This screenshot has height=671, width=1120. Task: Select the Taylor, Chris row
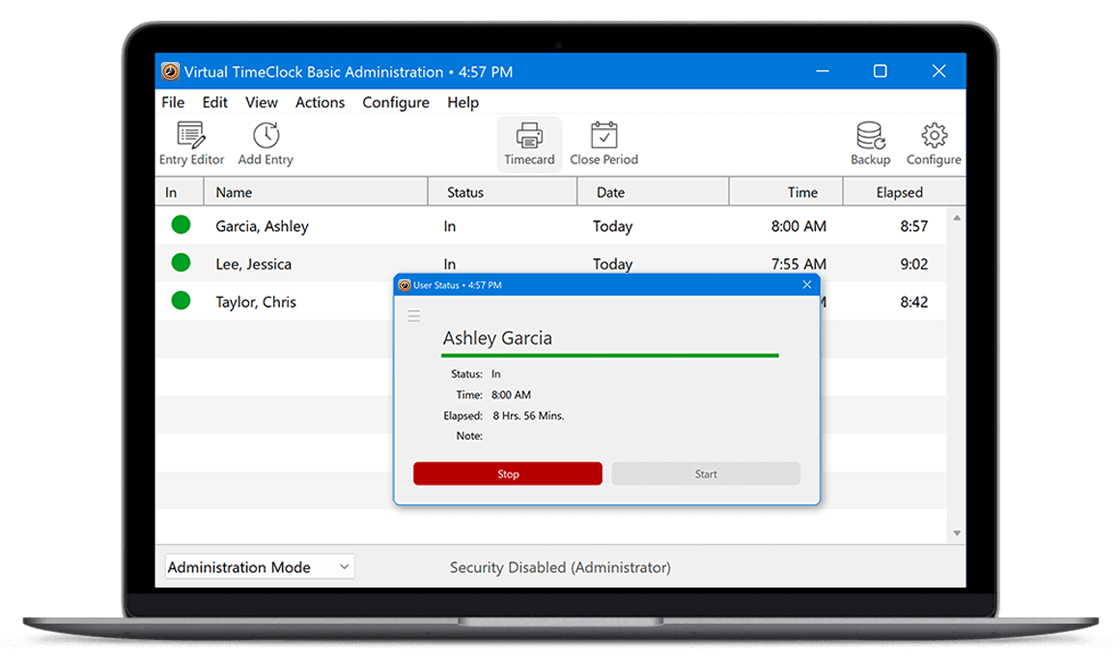tap(256, 302)
